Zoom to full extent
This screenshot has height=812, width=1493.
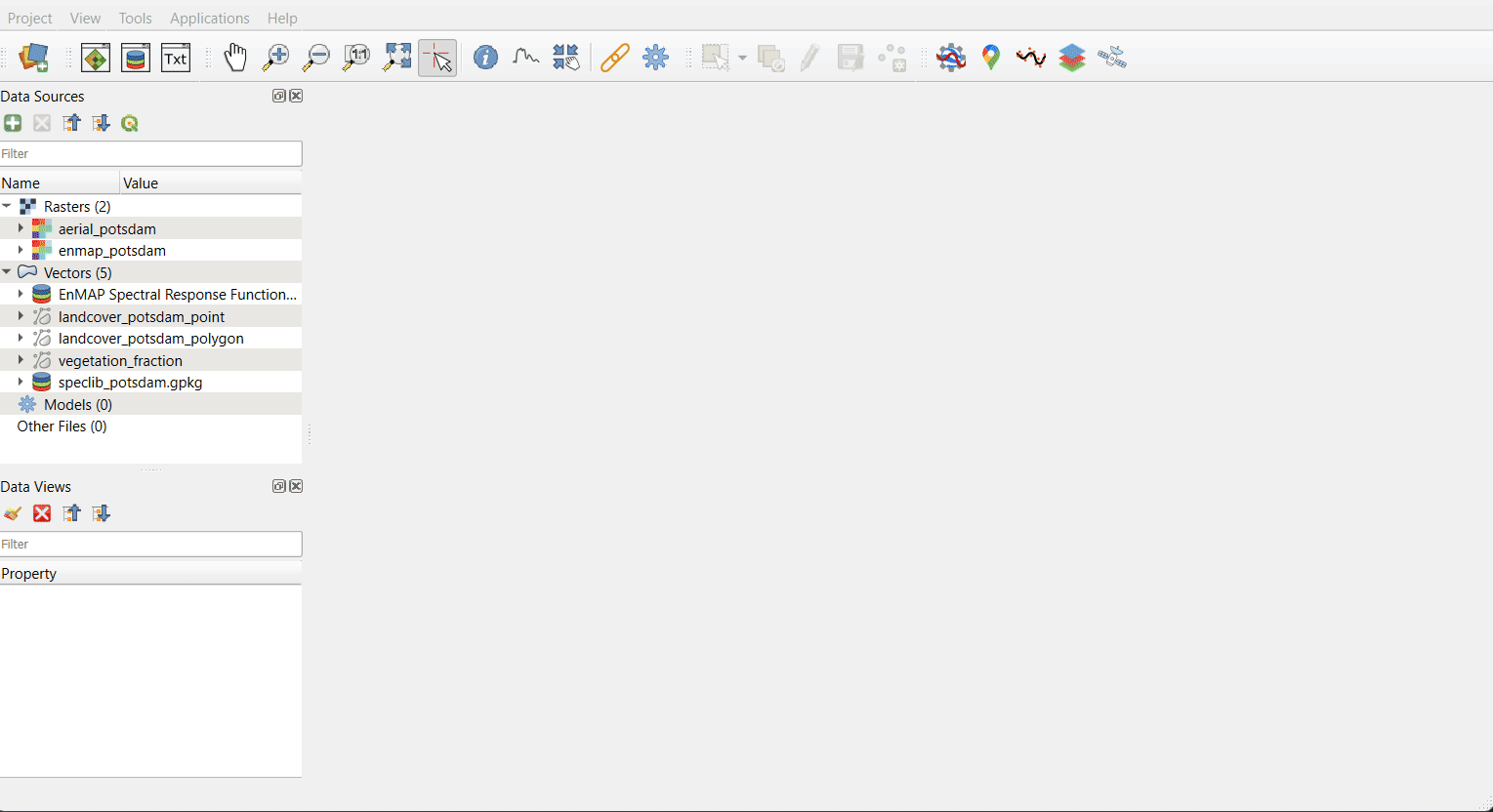pos(397,59)
